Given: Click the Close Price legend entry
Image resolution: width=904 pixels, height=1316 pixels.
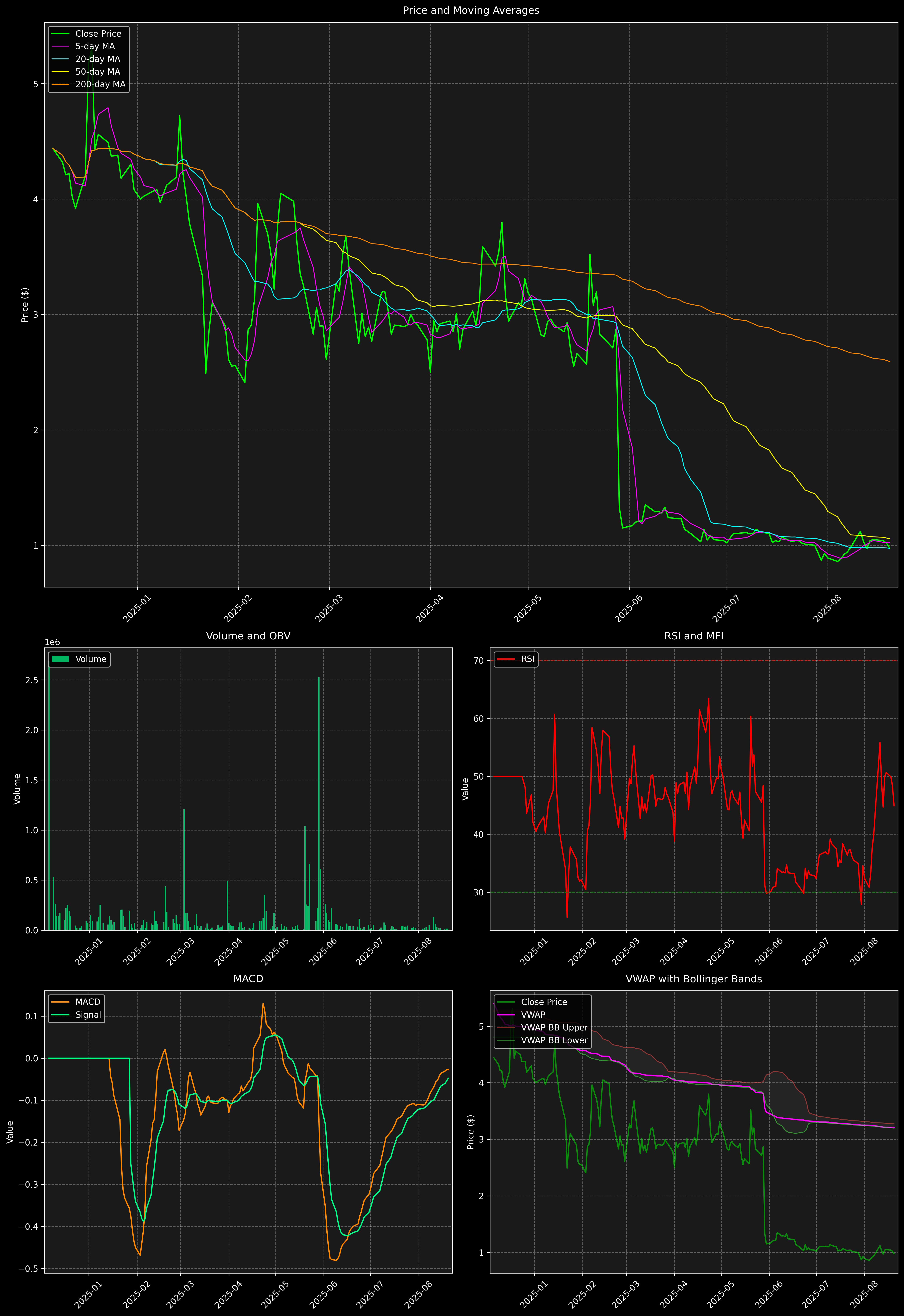Looking at the screenshot, I should (98, 33).
